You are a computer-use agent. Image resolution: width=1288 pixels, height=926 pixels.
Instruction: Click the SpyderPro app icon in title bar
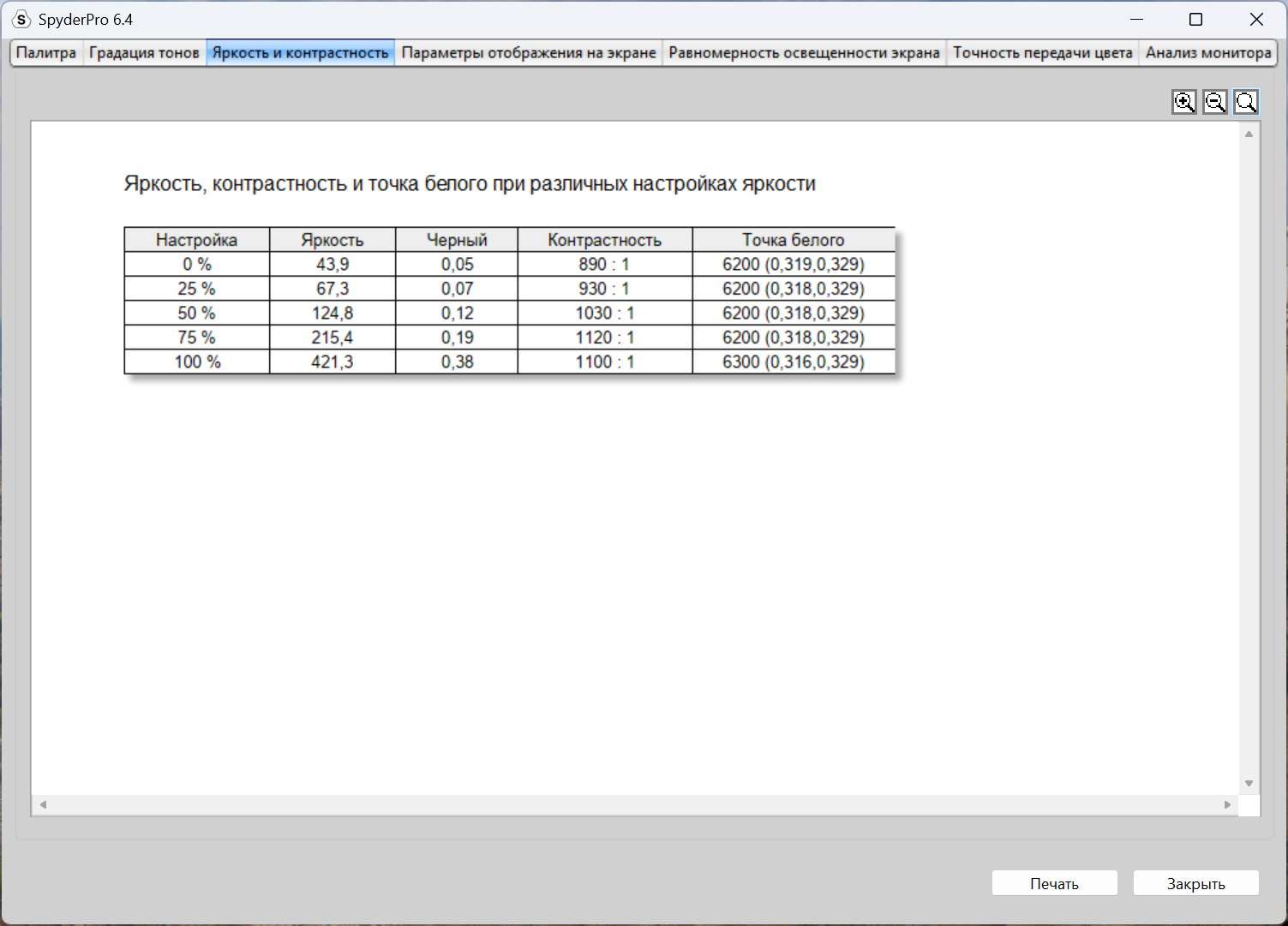tap(21, 20)
